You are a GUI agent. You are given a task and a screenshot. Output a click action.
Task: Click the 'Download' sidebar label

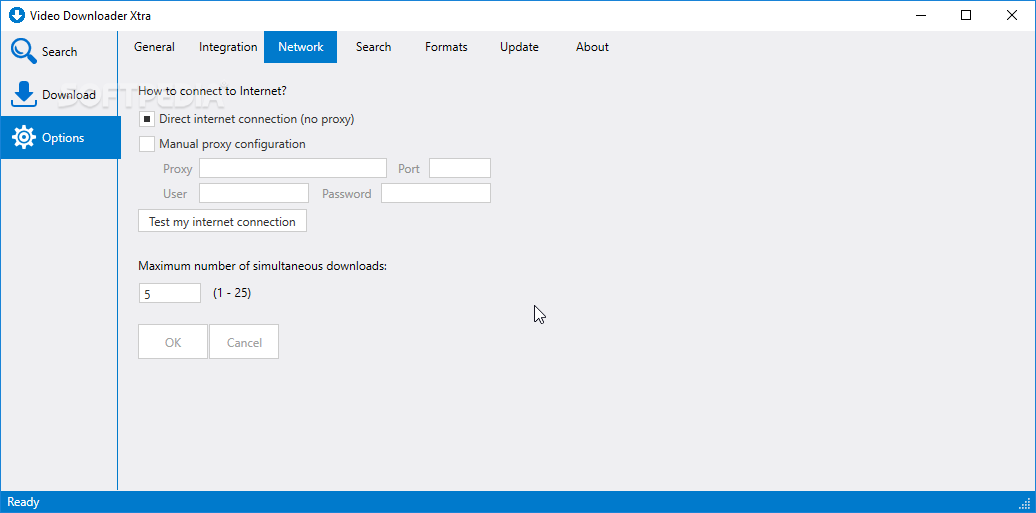pos(69,95)
